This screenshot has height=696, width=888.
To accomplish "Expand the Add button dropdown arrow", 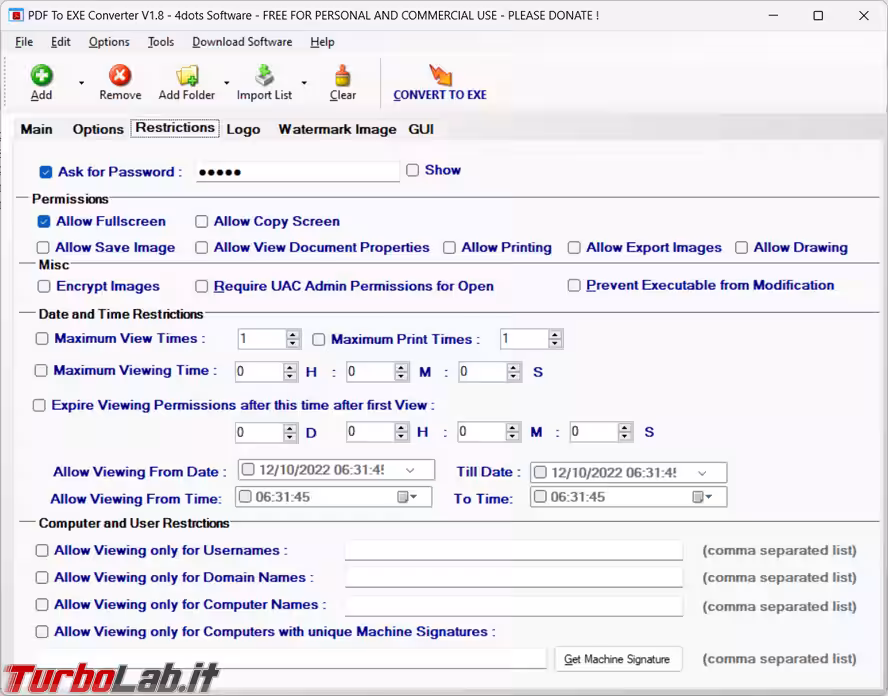I will click(81, 83).
